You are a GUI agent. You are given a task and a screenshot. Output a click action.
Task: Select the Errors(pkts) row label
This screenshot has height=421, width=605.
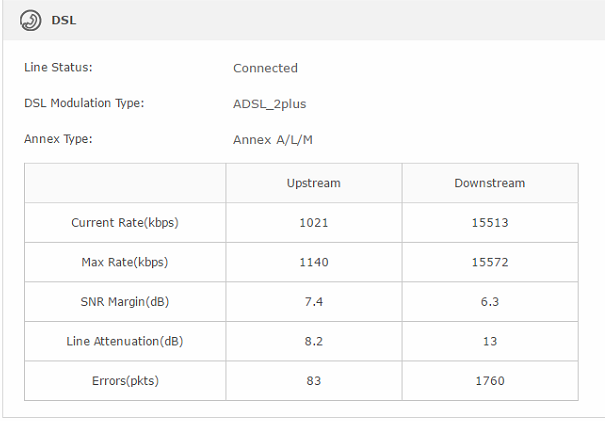[125, 381]
